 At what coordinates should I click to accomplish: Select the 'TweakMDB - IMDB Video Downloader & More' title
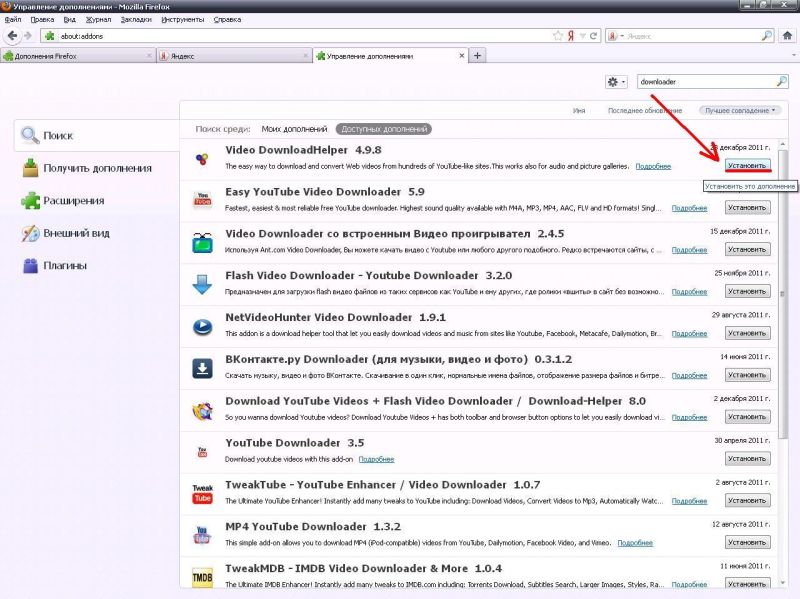346,568
